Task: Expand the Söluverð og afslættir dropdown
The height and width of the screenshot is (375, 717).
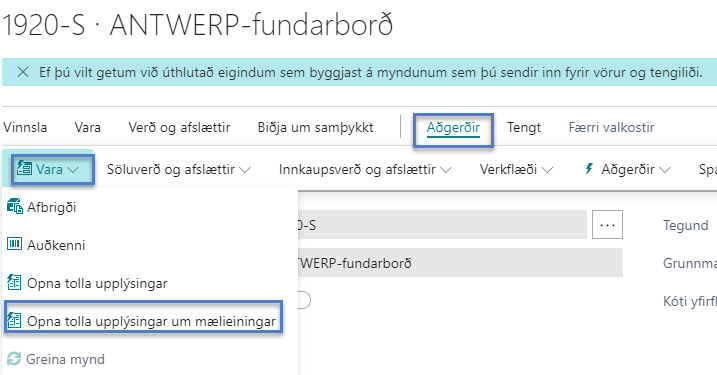Action: (179, 170)
